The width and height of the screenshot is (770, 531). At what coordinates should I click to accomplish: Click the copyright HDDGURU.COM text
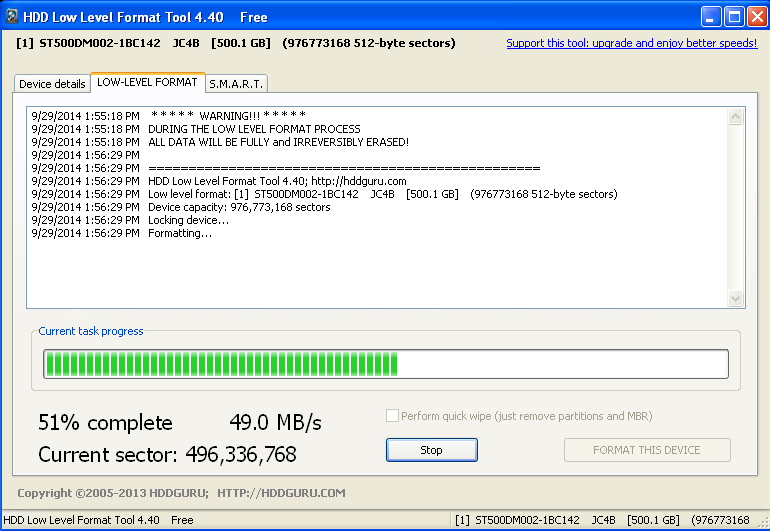pyautogui.click(x=181, y=493)
